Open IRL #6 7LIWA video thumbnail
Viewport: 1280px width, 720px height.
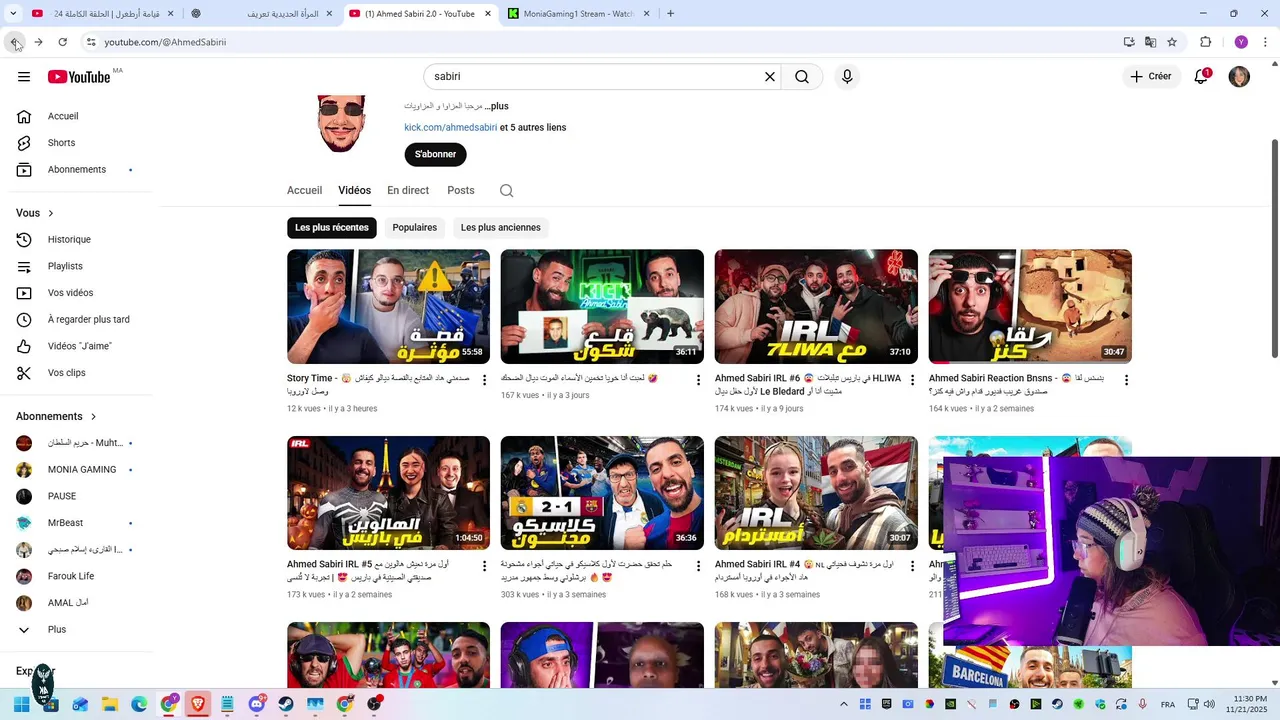[x=816, y=307]
